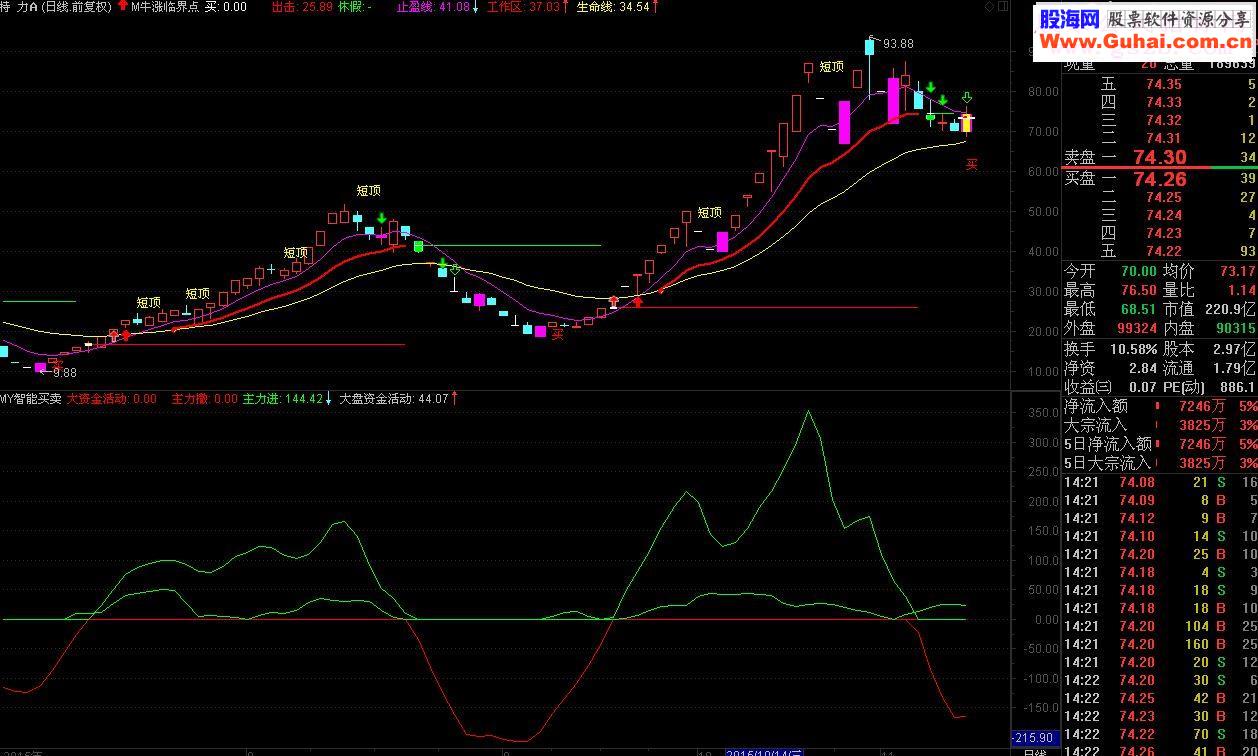The width and height of the screenshot is (1258, 756).
Task: Click the 93.88 high price label
Action: click(x=899, y=44)
